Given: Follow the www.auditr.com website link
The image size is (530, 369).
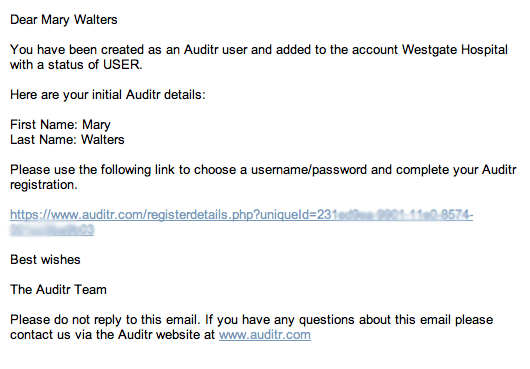Looking at the screenshot, I should click(x=265, y=335).
